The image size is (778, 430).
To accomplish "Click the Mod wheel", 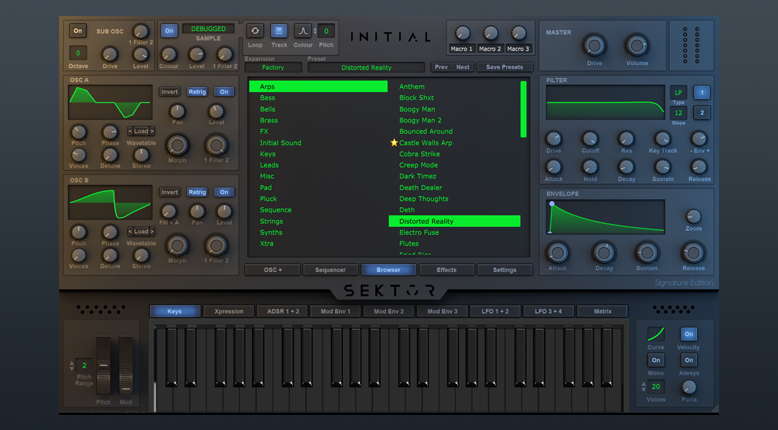I will [x=126, y=366].
